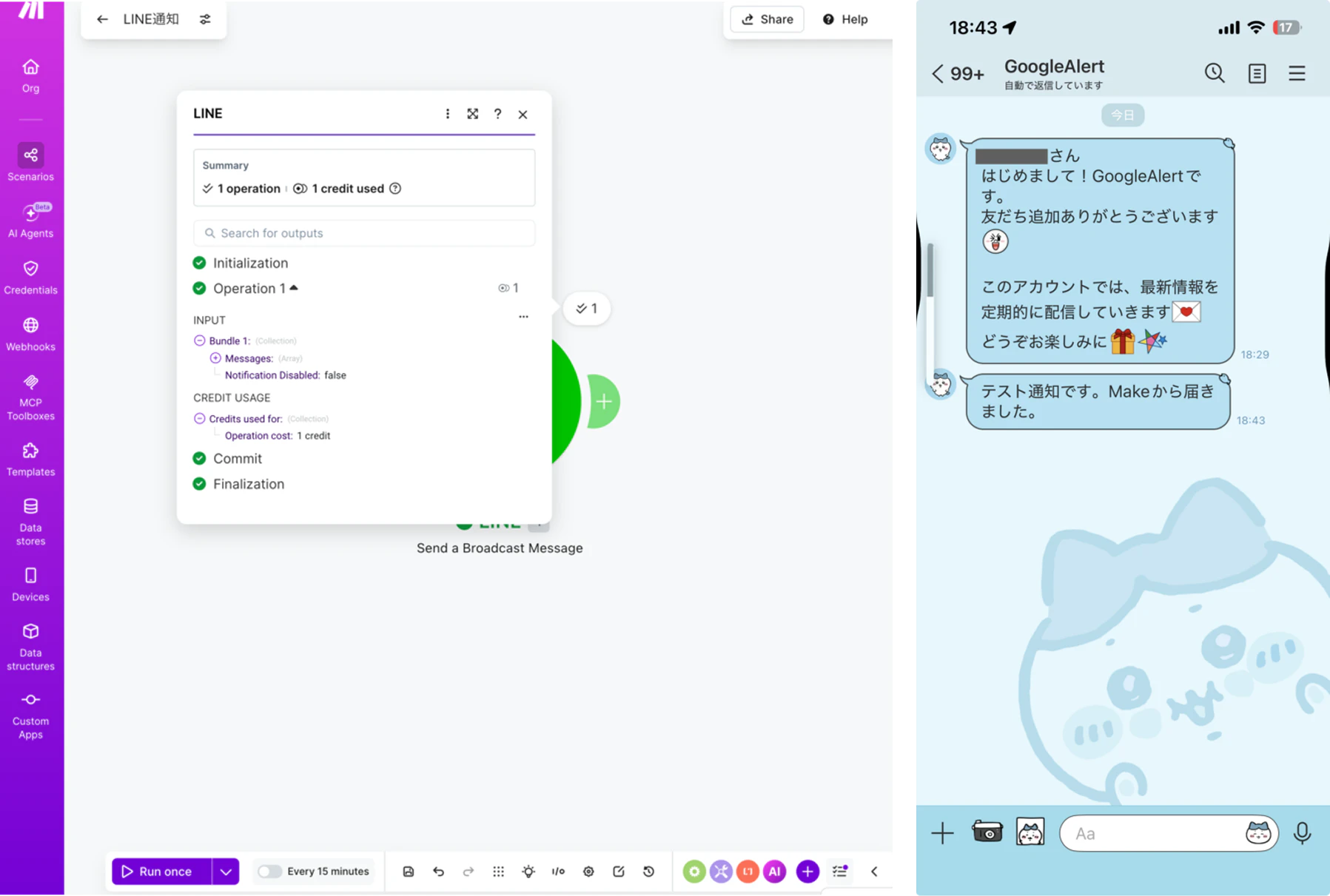The width and height of the screenshot is (1330, 896).
Task: Open Devices in the sidebar
Action: point(30,584)
